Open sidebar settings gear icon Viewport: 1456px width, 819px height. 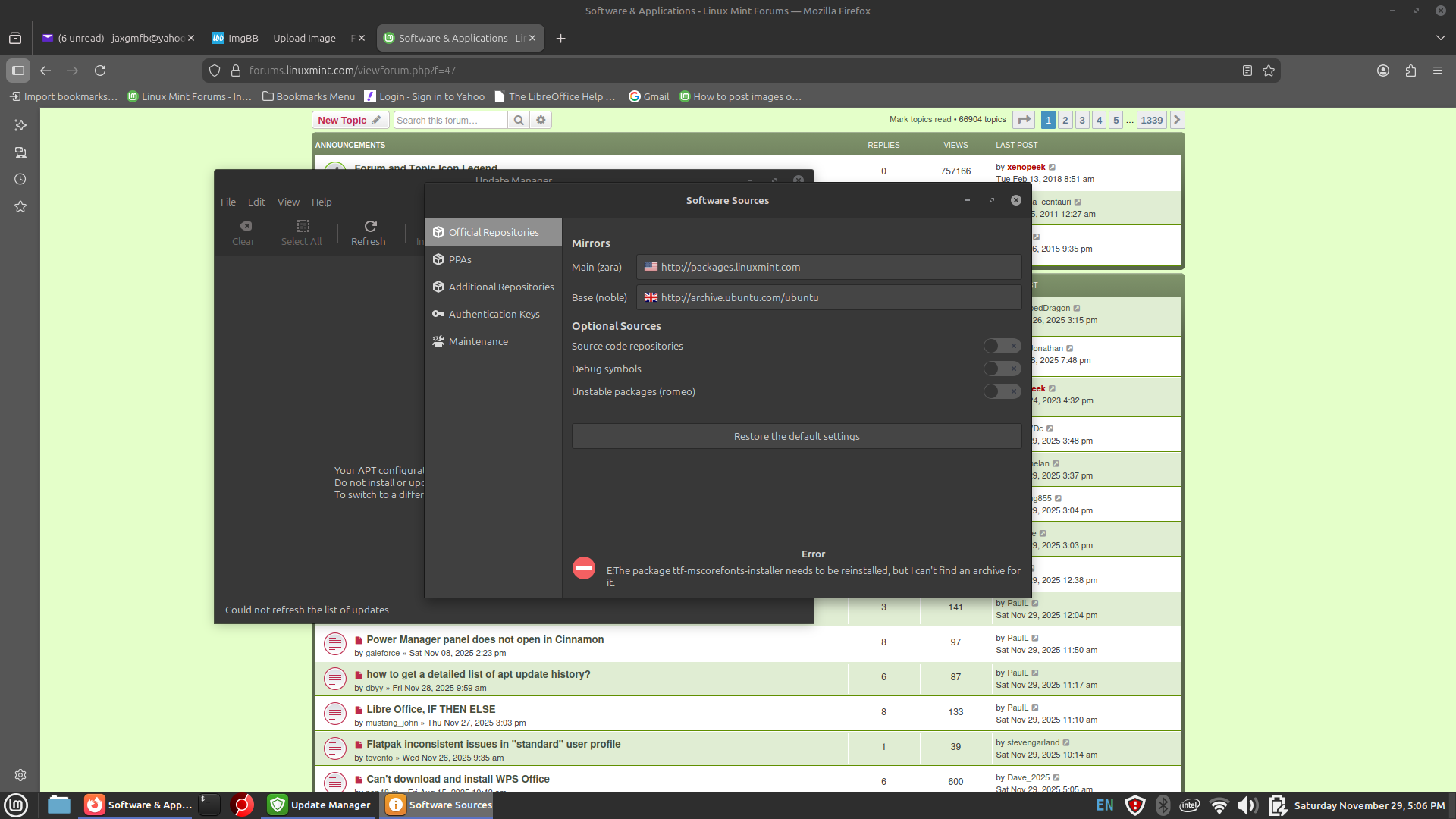(20, 775)
